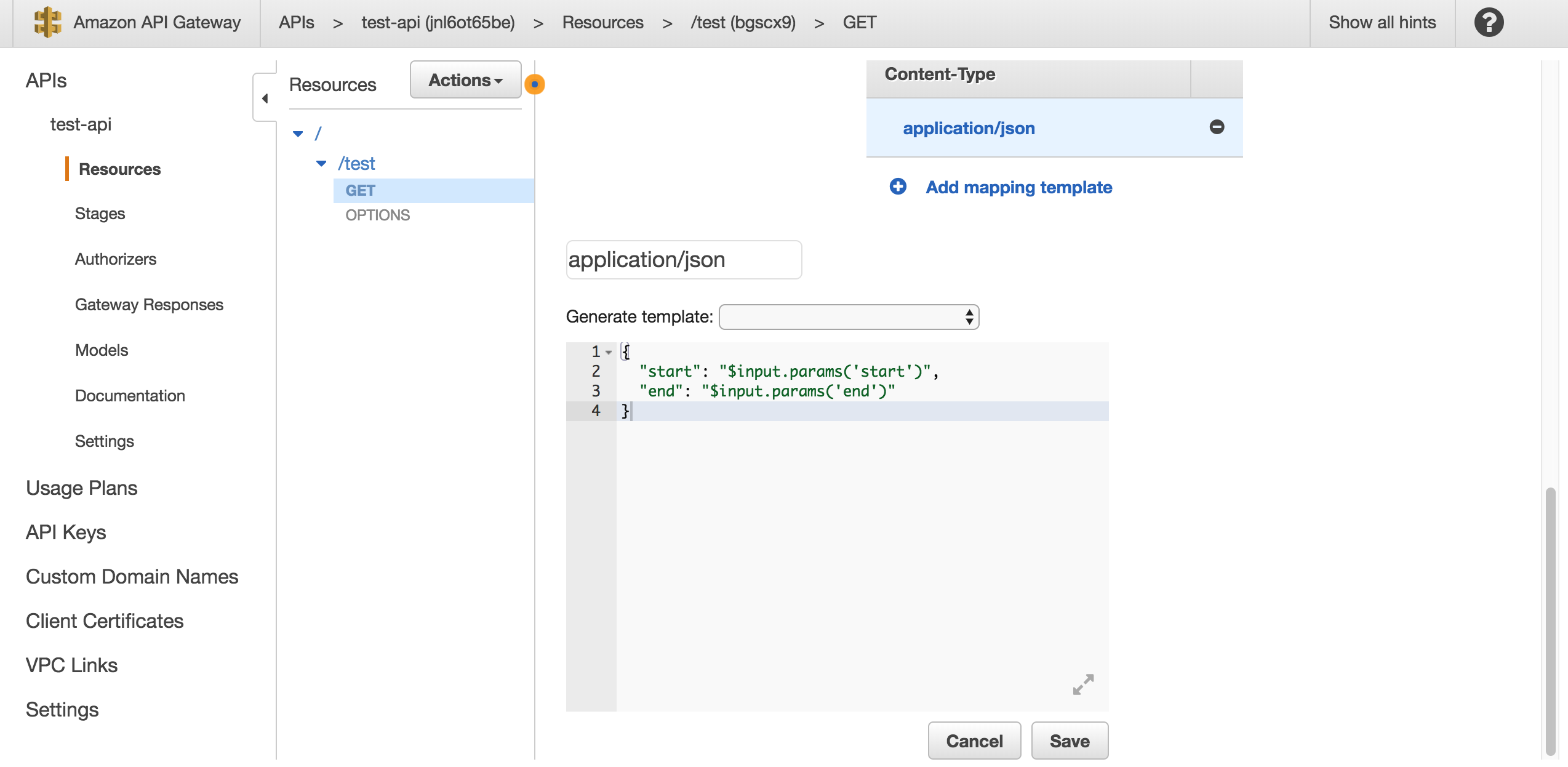Viewport: 1568px width, 767px height.
Task: Click the application/json content type text field
Action: coord(683,260)
